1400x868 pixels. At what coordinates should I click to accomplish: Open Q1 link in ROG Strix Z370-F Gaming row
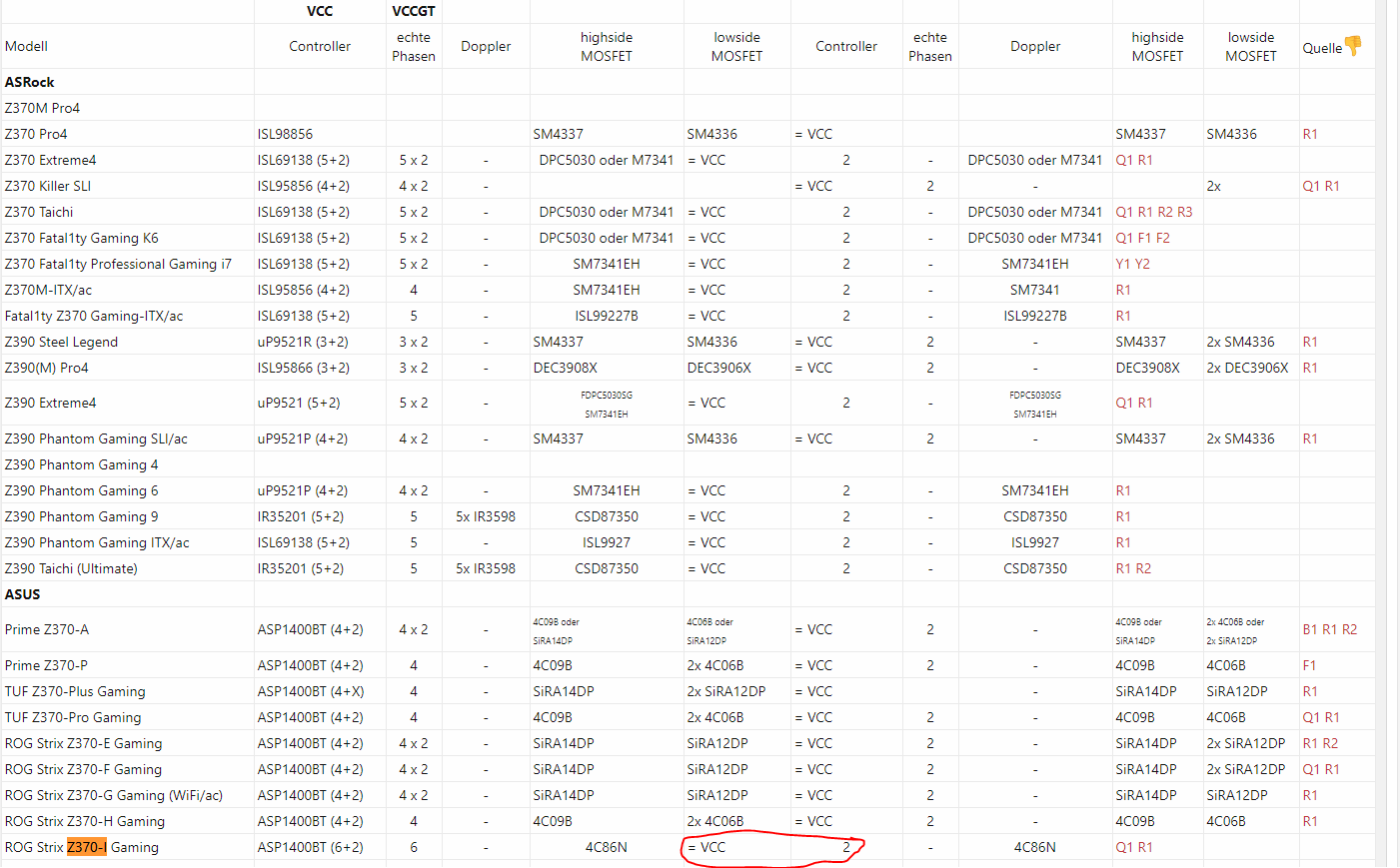(1311, 769)
